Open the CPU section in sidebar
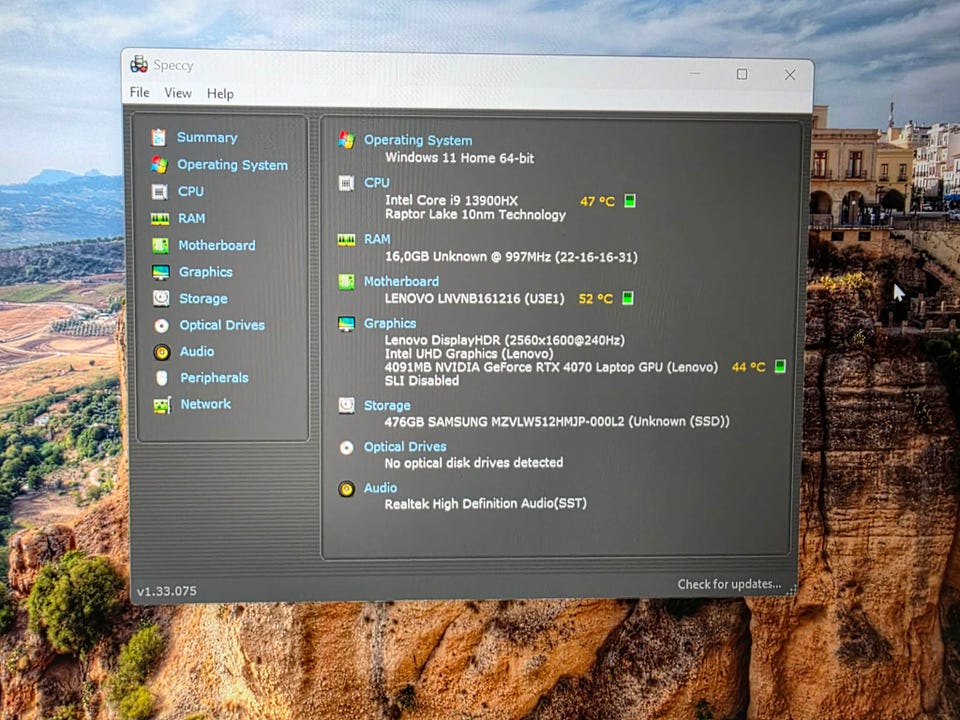 pyautogui.click(x=191, y=191)
